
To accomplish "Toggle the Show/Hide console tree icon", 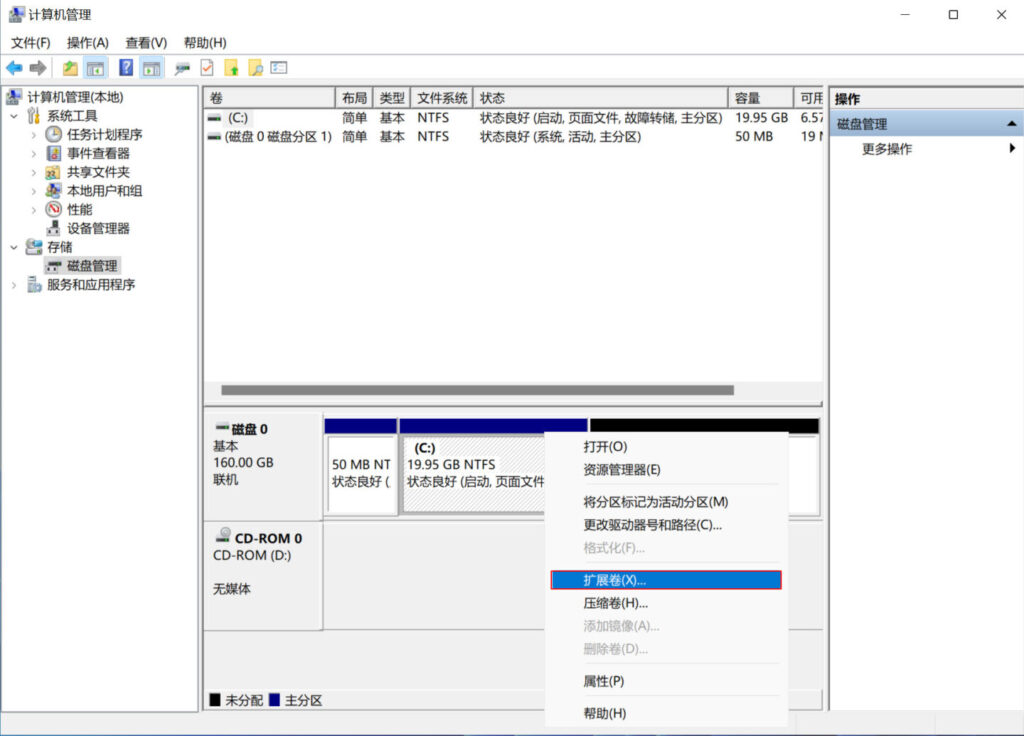I will pos(95,68).
